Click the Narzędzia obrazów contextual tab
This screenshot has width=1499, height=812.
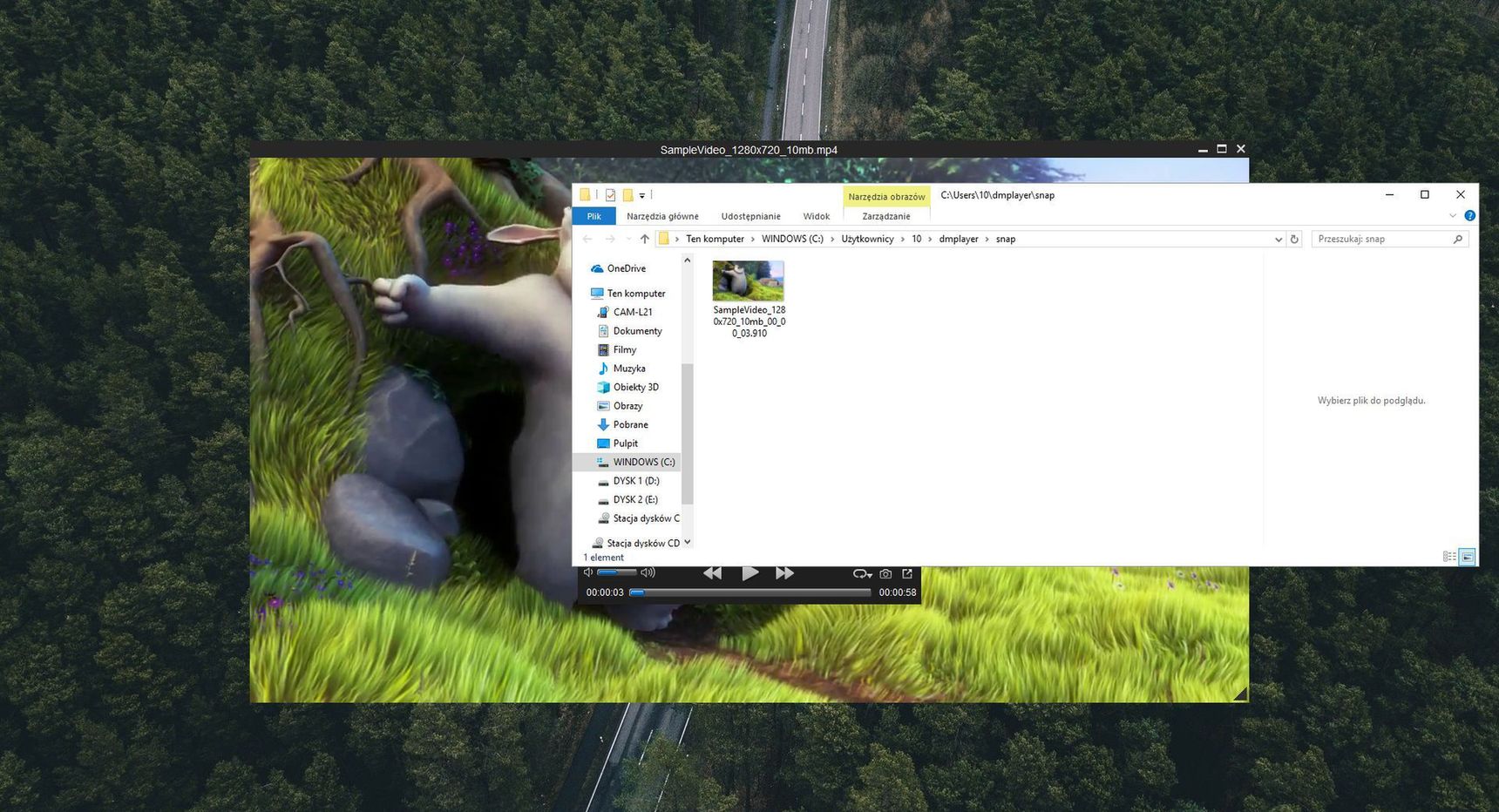tap(886, 196)
